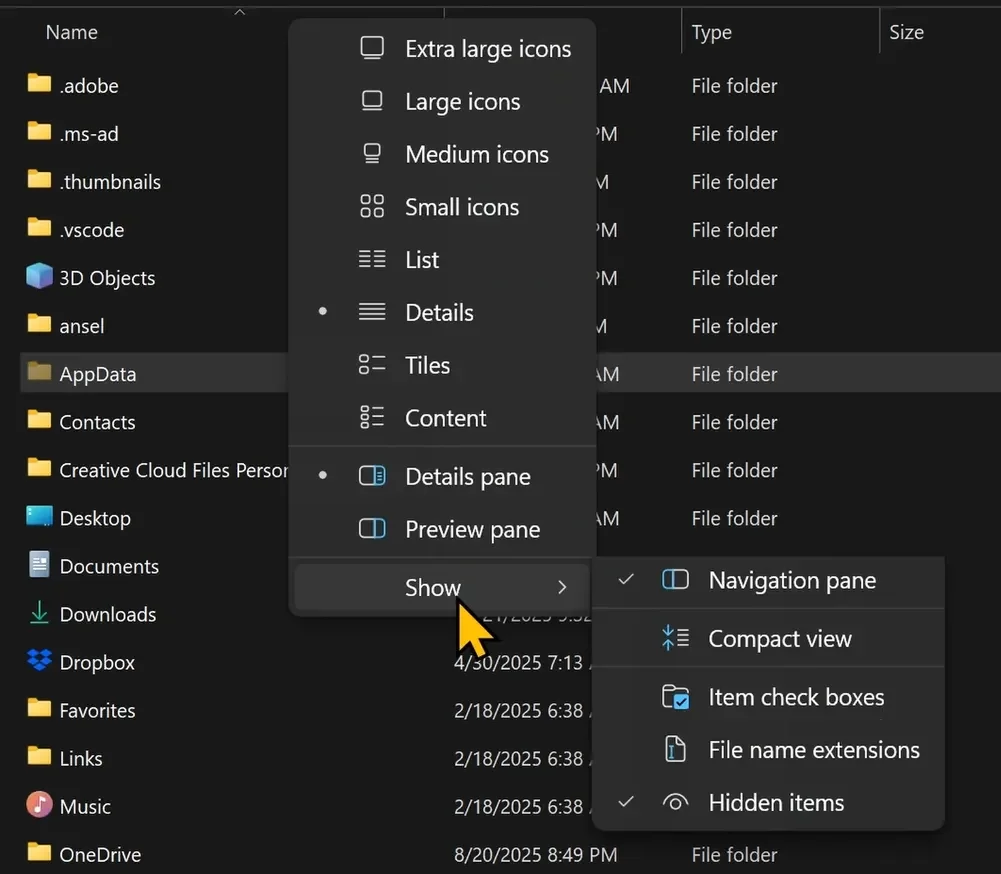Click the Compact view icon
Viewport: 1001px width, 874px height.
(676, 639)
